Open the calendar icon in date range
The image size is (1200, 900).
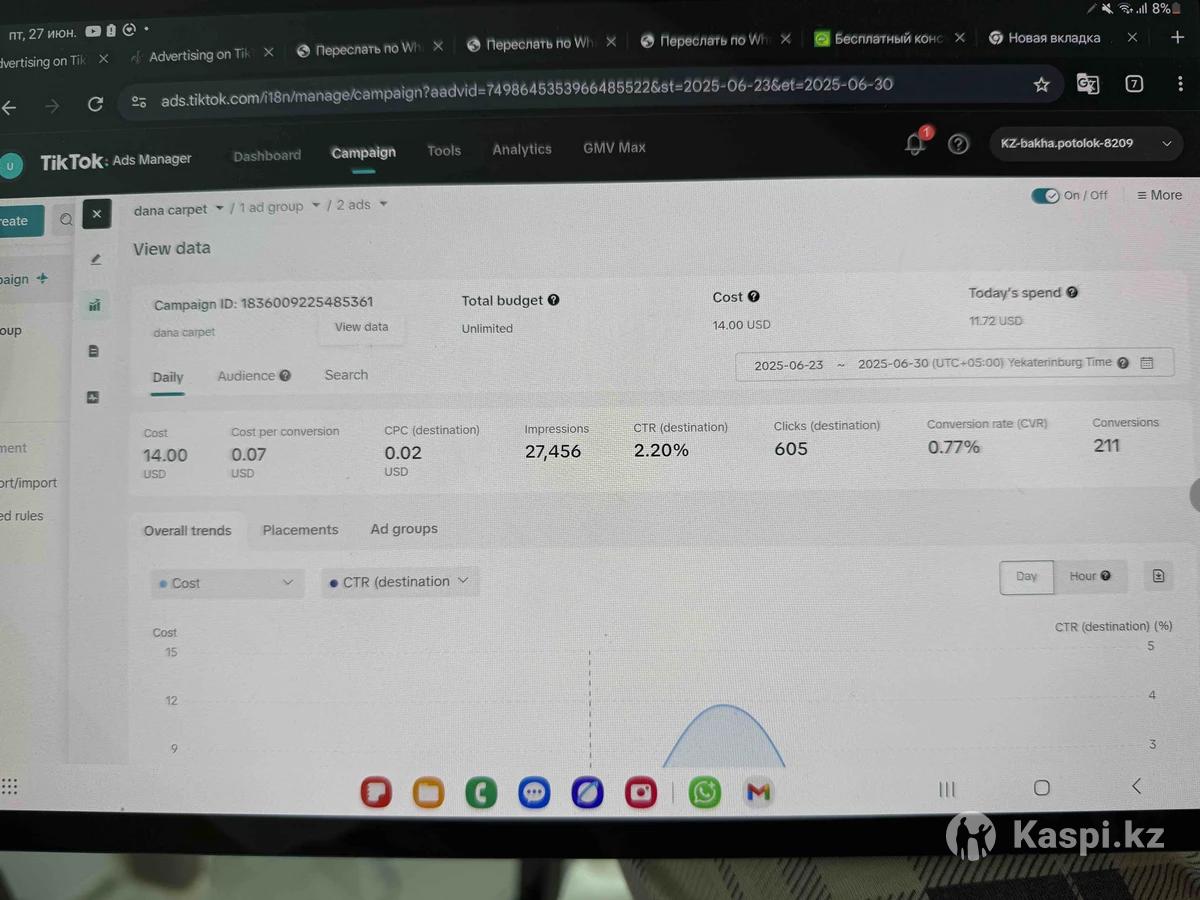pyautogui.click(x=1147, y=363)
